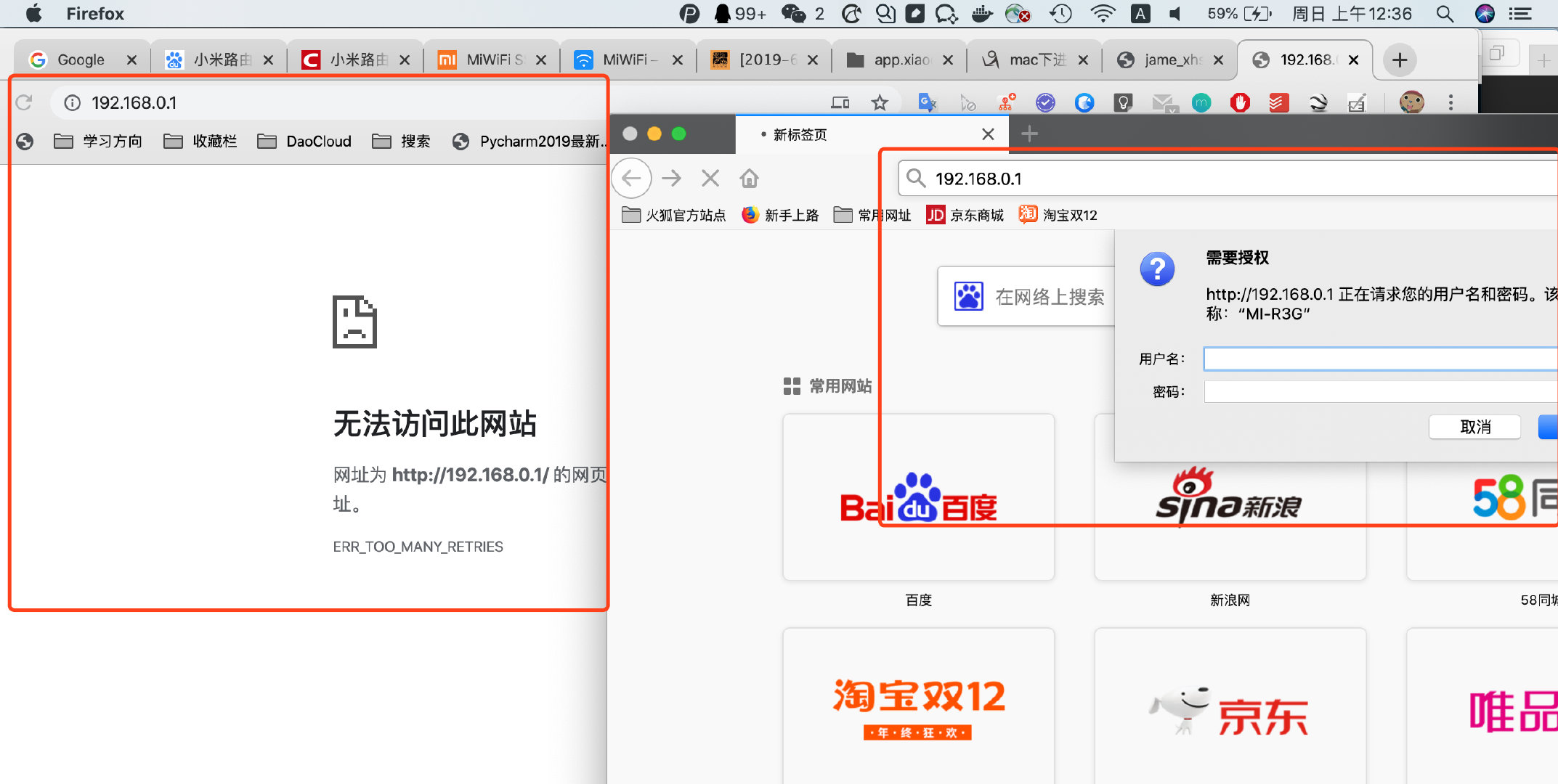
Task: Open the Wi-Fi status menu
Action: (x=1103, y=13)
